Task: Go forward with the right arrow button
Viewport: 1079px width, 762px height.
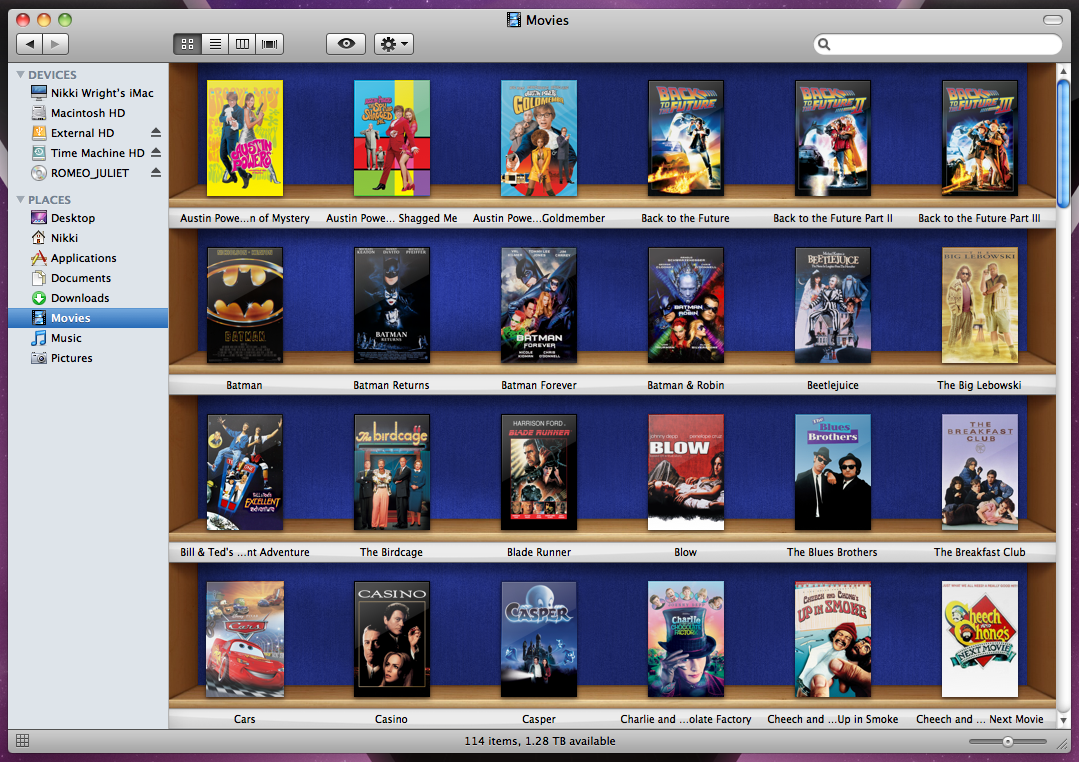Action: (x=56, y=44)
